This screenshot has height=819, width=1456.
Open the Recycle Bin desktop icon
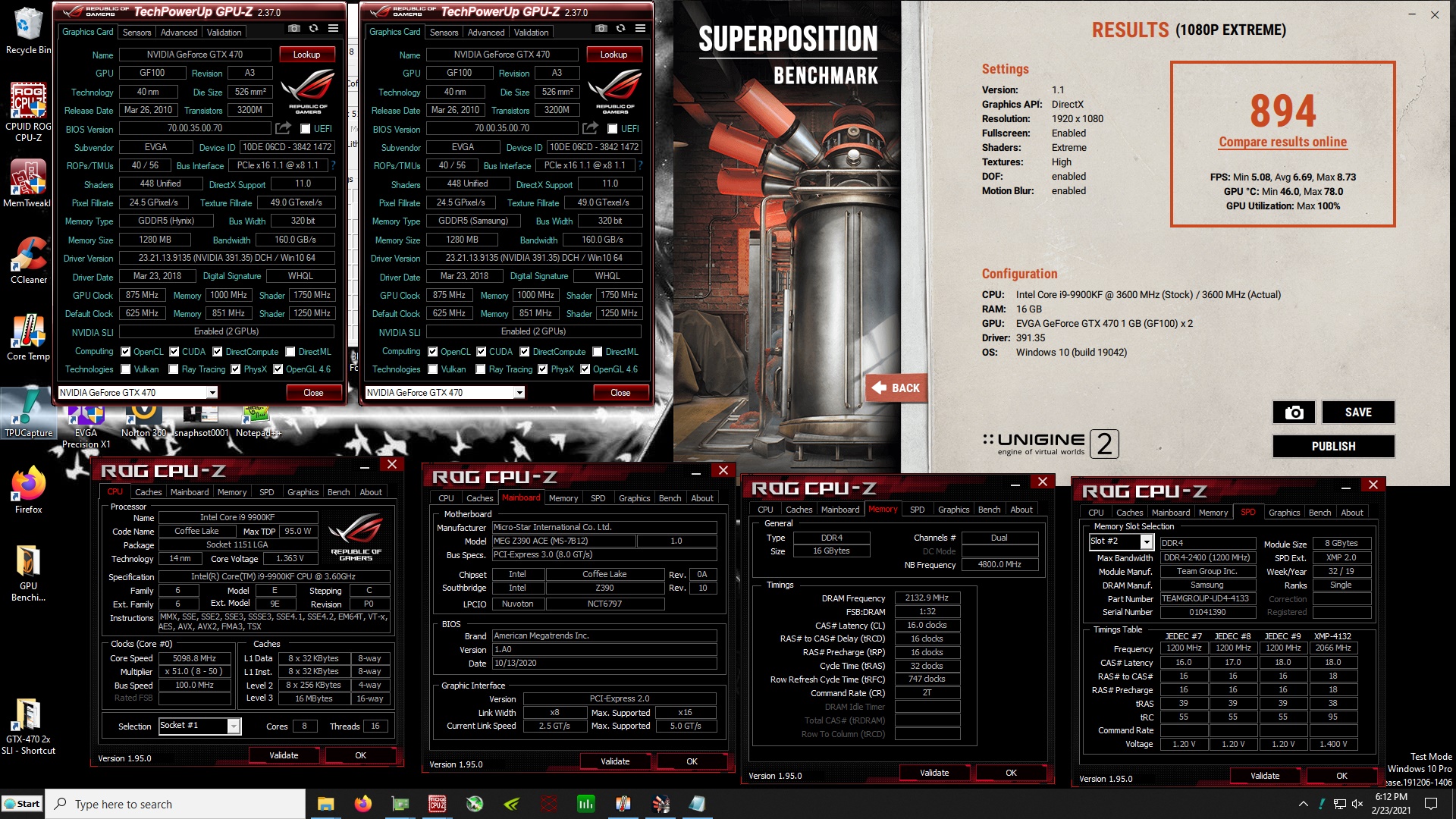tap(28, 30)
